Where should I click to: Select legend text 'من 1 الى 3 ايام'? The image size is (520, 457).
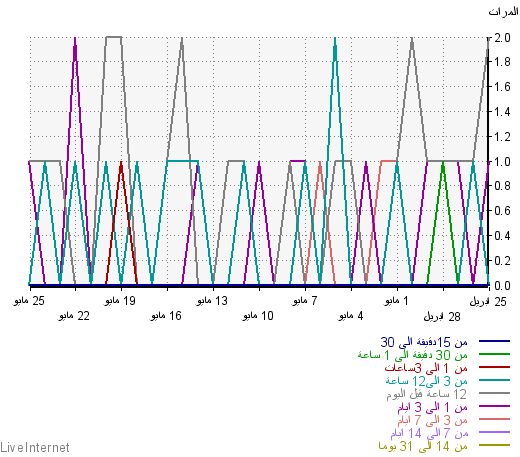(432, 407)
